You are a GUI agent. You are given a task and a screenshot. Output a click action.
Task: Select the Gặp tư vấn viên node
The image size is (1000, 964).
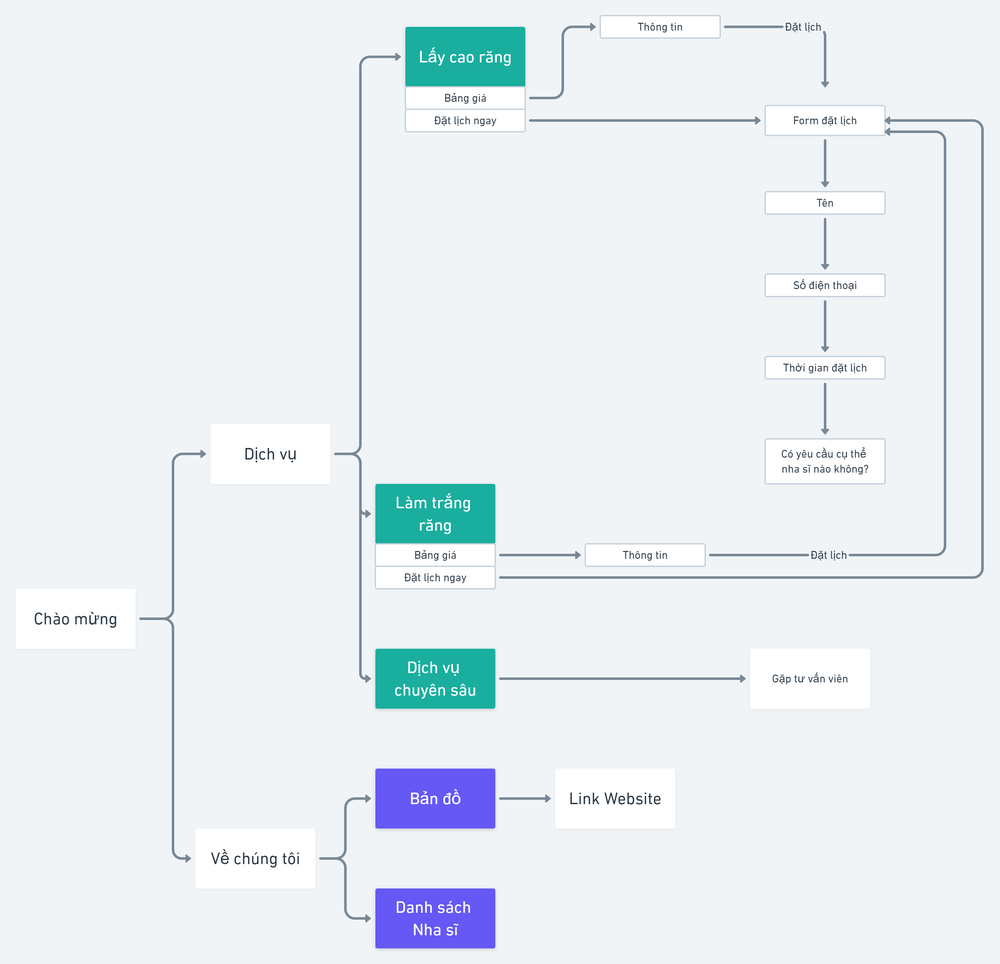pyautogui.click(x=810, y=679)
